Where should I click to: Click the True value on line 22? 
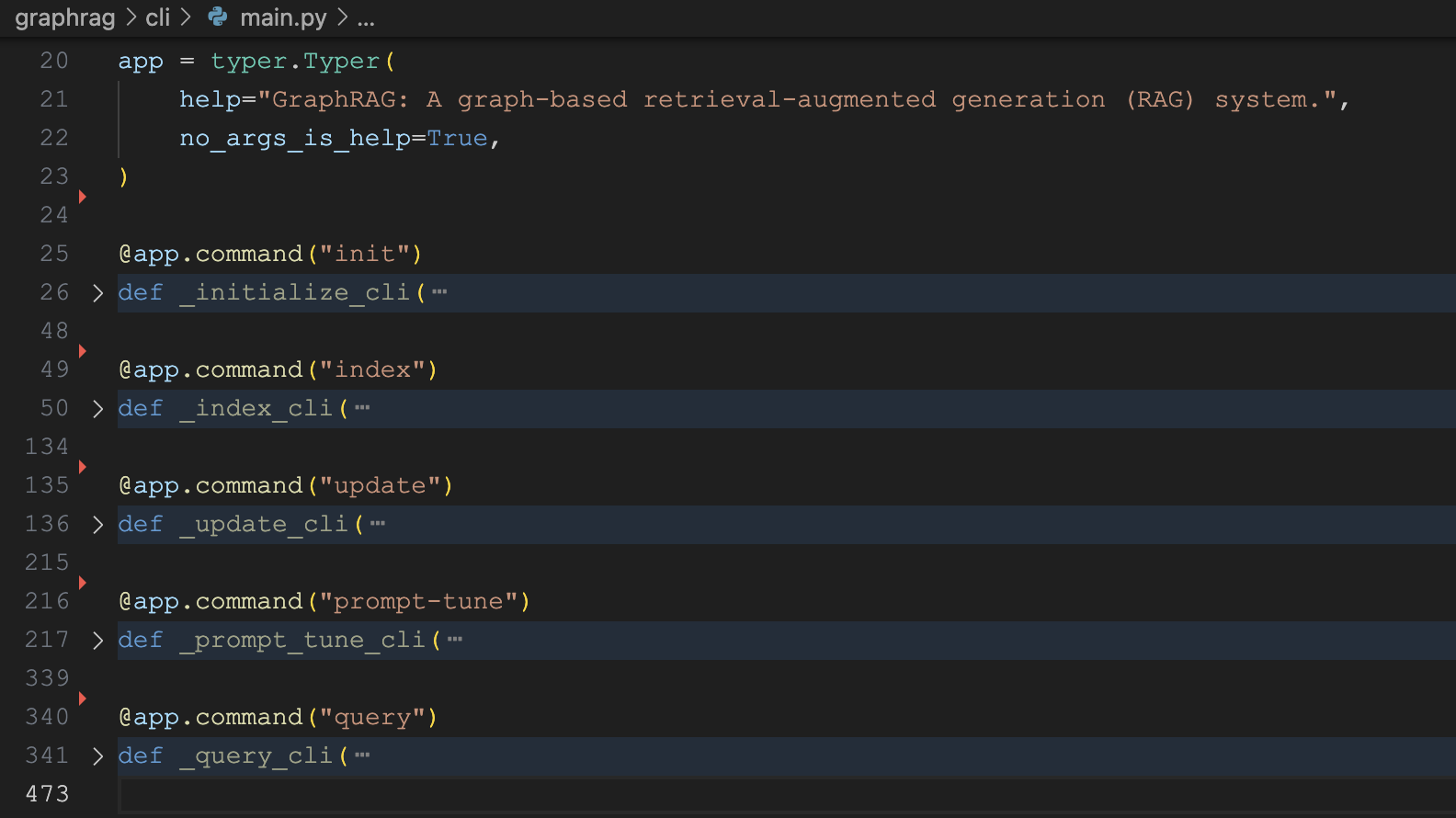pos(457,139)
